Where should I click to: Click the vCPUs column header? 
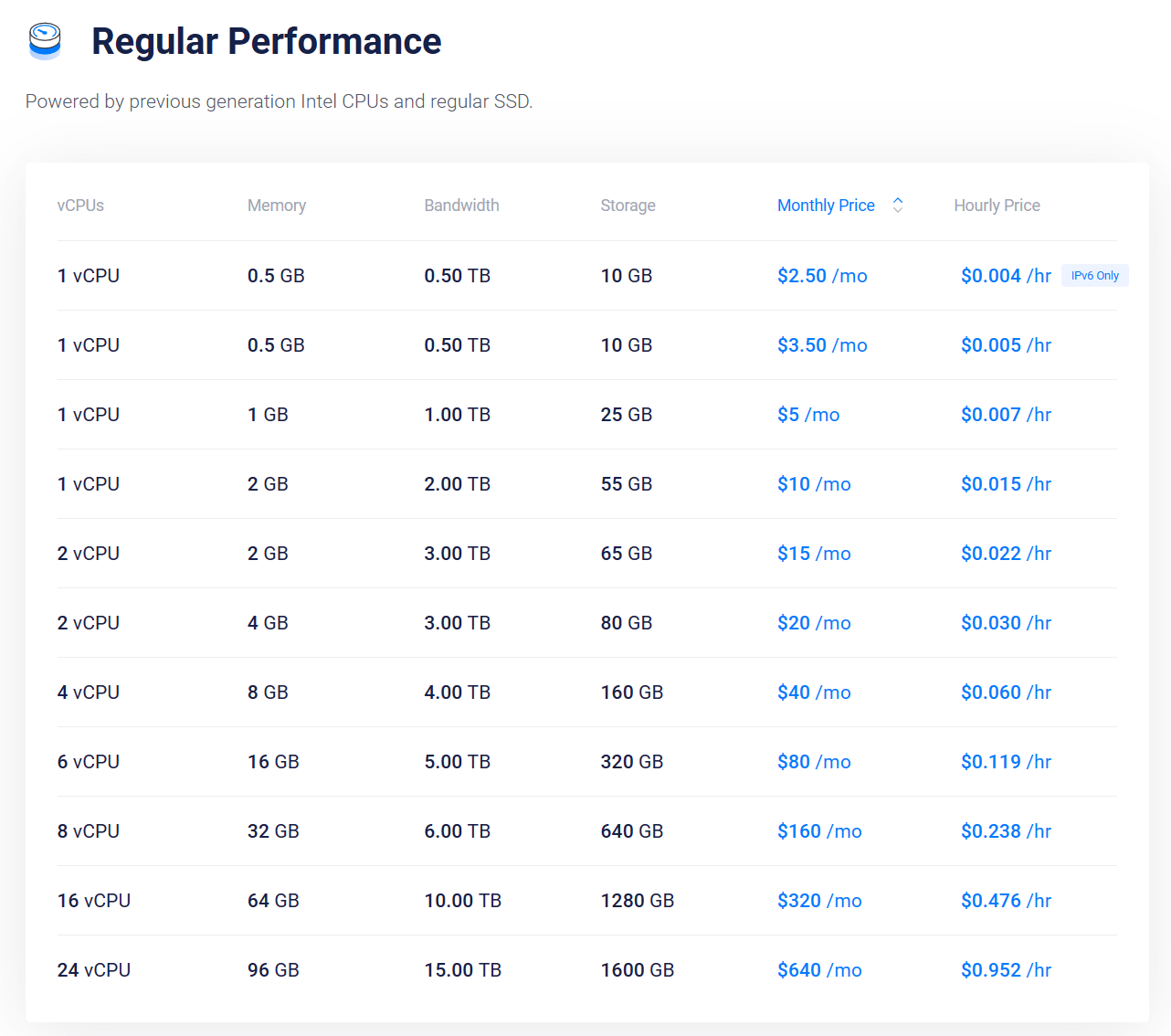pos(80,206)
